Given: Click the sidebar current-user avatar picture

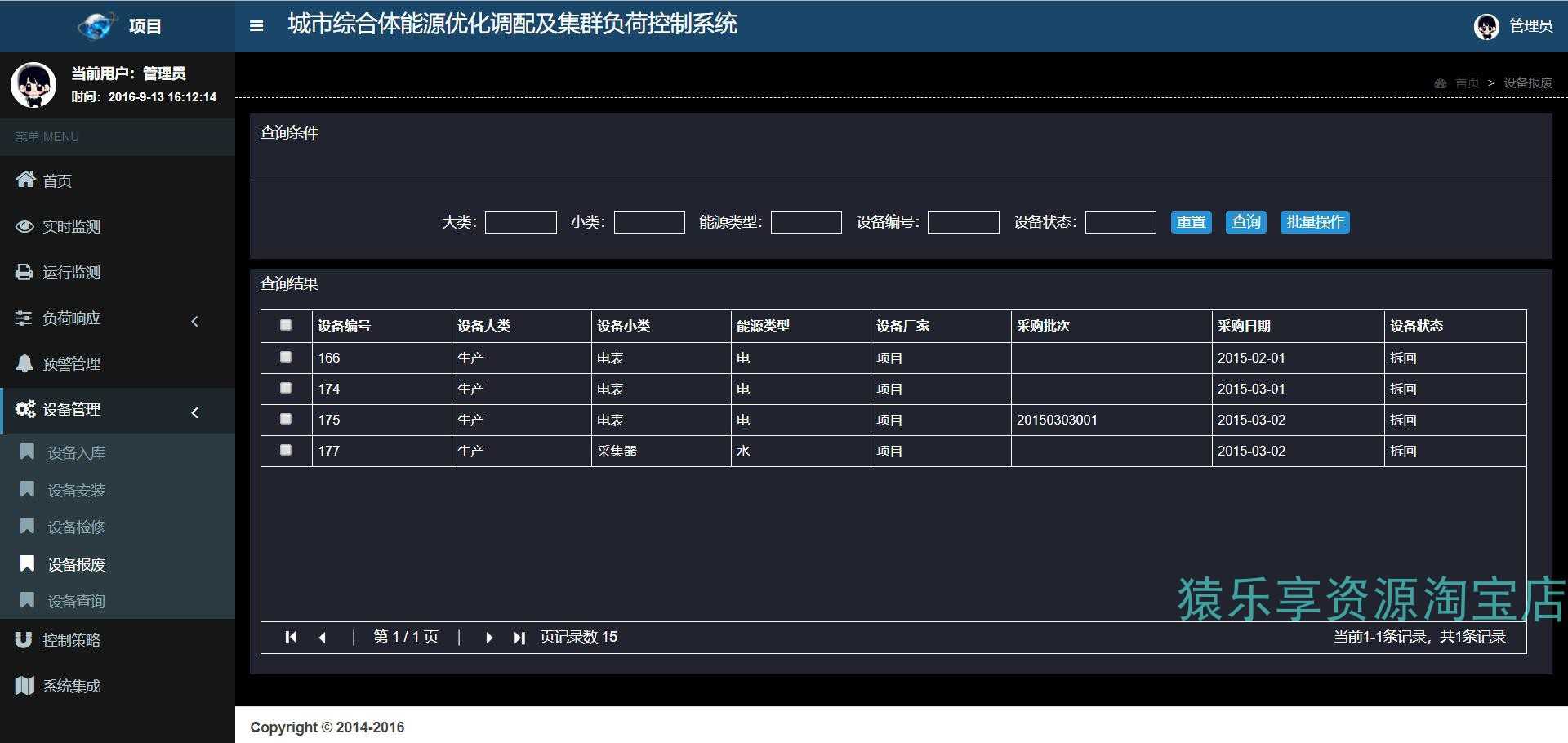Looking at the screenshot, I should [x=33, y=84].
